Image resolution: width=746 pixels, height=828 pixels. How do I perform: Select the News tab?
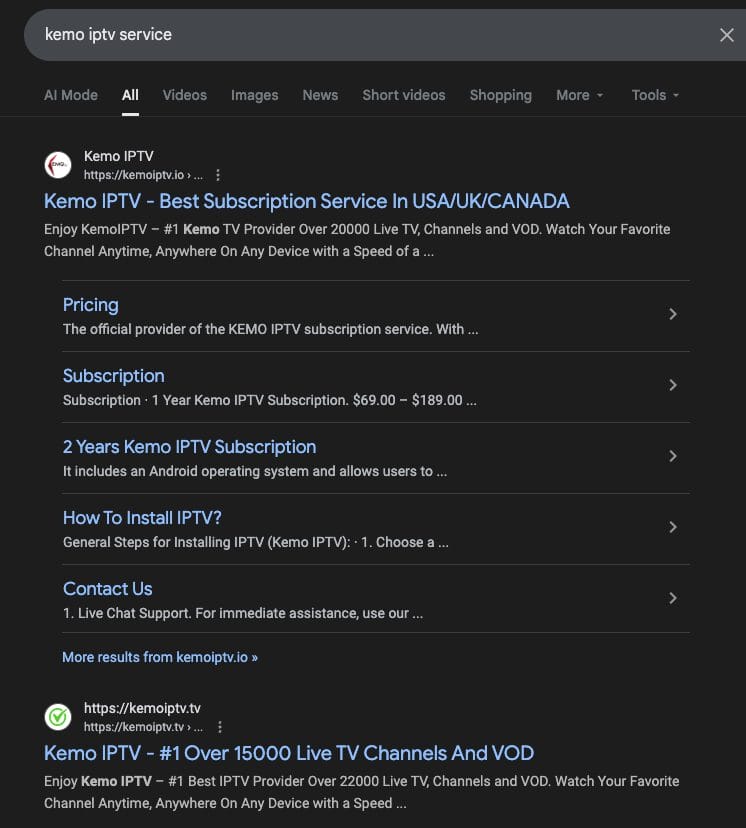click(320, 95)
